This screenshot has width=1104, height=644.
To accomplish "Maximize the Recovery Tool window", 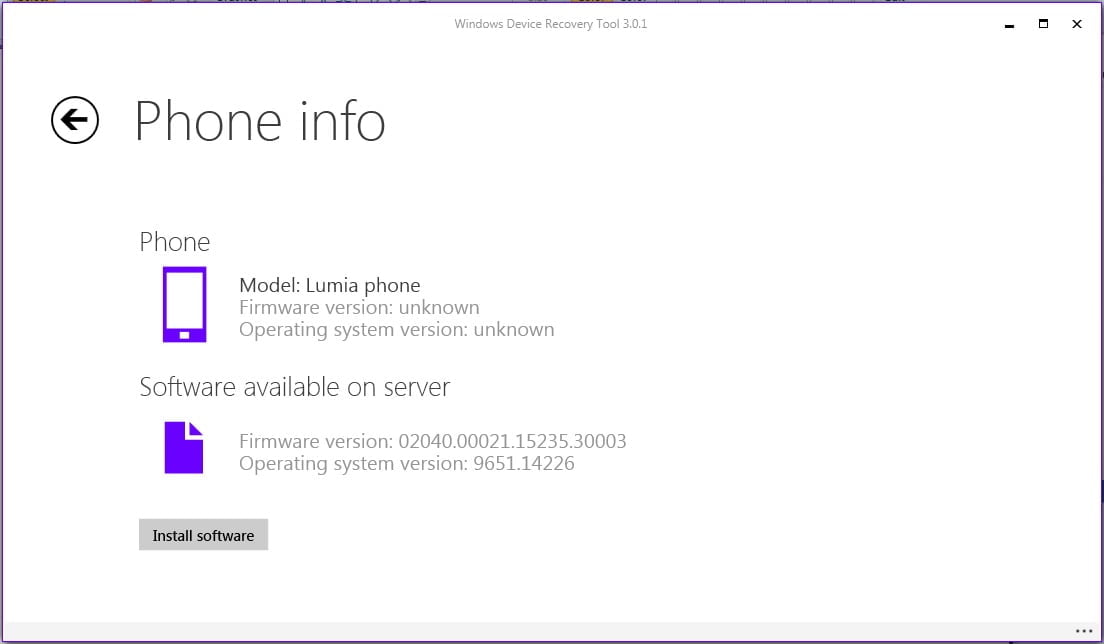I will [x=1043, y=24].
